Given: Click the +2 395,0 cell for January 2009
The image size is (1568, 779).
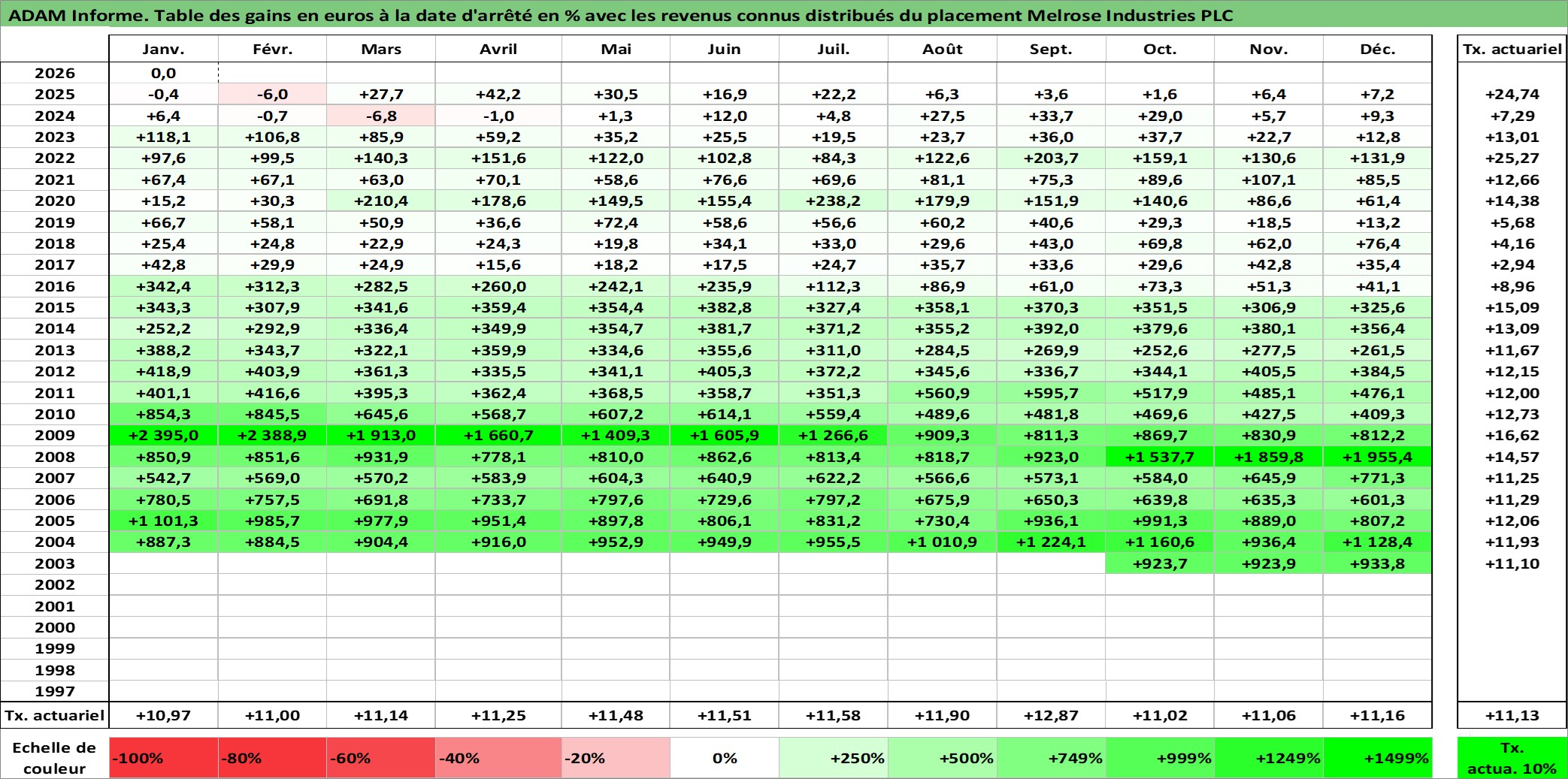Looking at the screenshot, I should 163,435.
